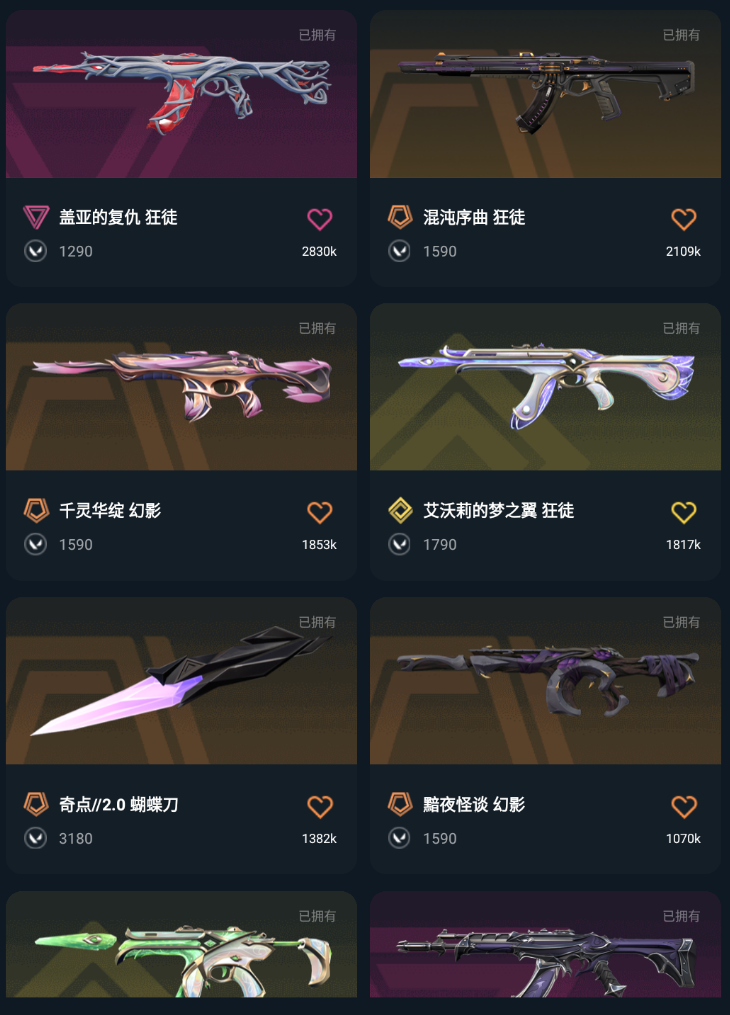Screen dimensions: 730x1015
Task: Select the yellow diamond tier icon of 艾沃莉的梦之翼
Action: coord(400,510)
